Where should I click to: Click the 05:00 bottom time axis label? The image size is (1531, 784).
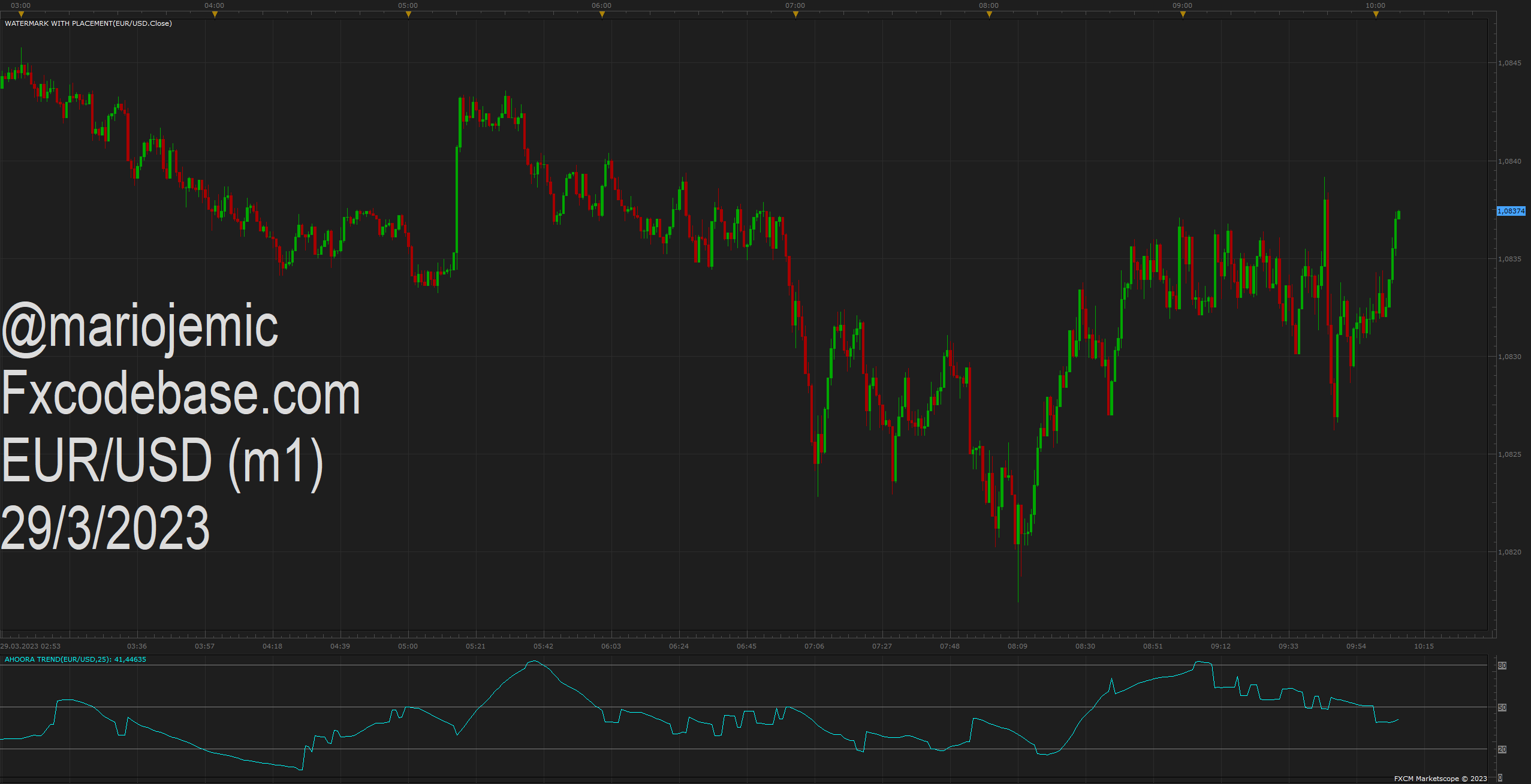click(x=408, y=646)
